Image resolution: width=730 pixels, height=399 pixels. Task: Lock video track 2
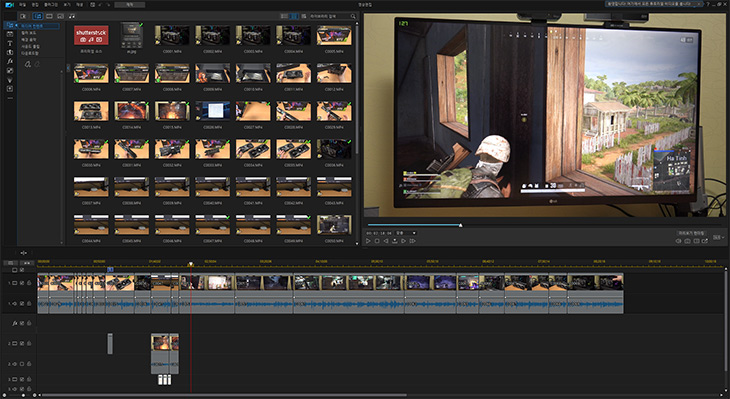[x=29, y=344]
